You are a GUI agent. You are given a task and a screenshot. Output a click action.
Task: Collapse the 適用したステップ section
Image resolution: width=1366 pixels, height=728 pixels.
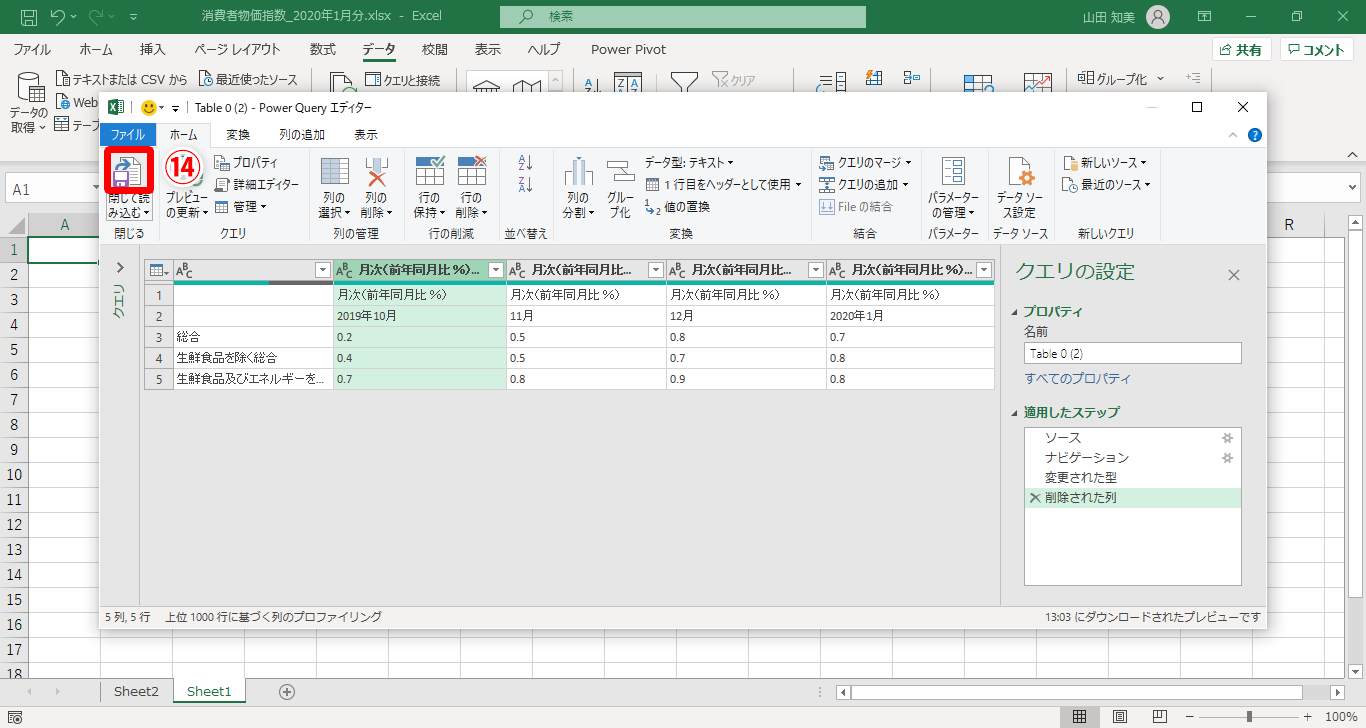point(1016,412)
